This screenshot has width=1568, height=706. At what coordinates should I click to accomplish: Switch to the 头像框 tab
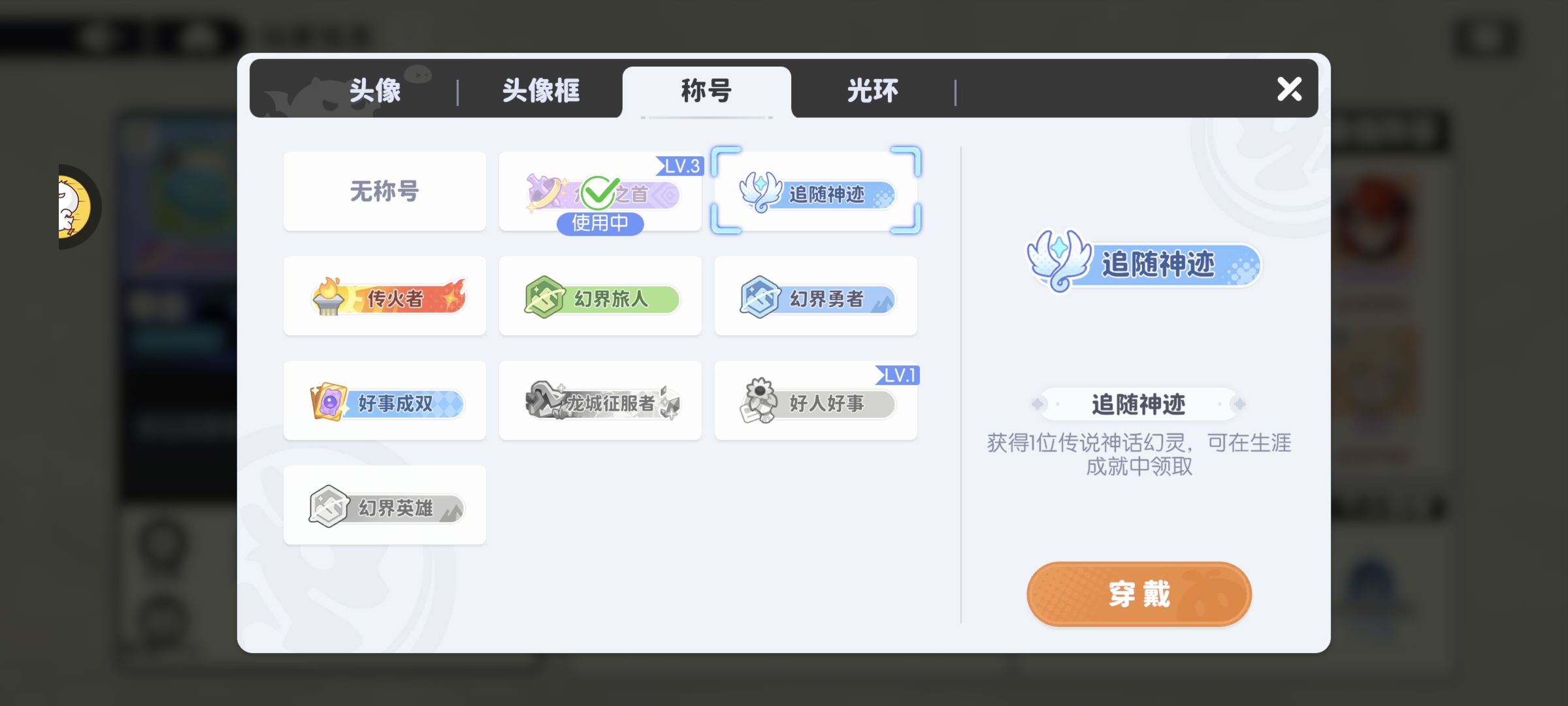click(541, 90)
